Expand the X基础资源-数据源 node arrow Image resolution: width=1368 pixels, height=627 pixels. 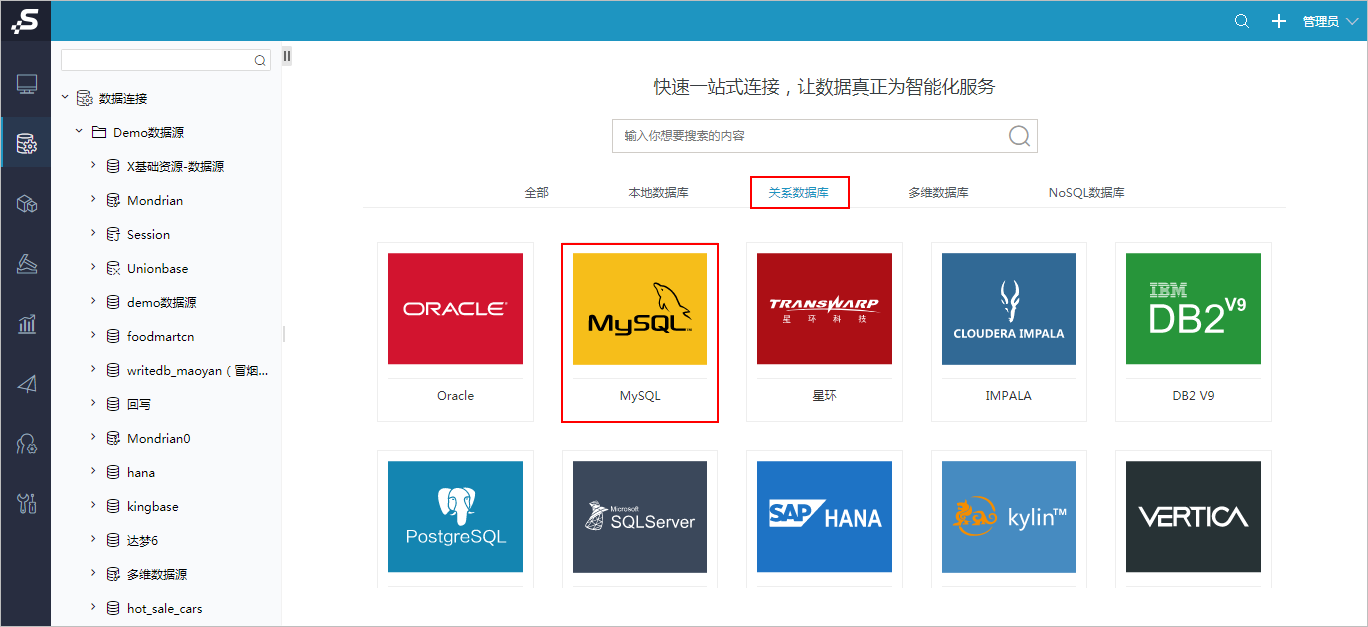93,166
